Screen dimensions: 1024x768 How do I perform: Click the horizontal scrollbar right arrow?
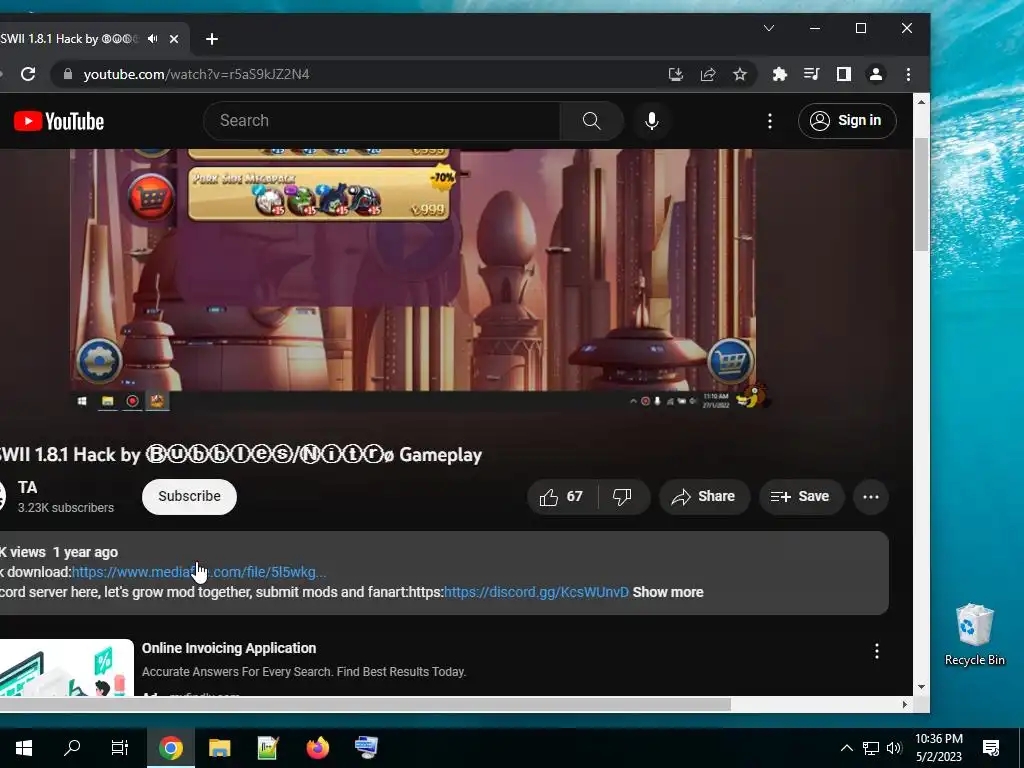(904, 705)
